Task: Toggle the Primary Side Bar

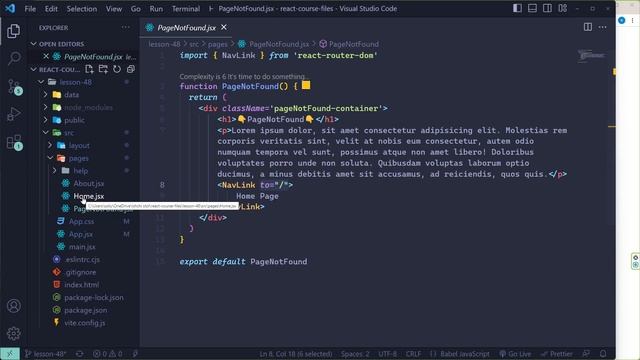Action: [x=517, y=8]
